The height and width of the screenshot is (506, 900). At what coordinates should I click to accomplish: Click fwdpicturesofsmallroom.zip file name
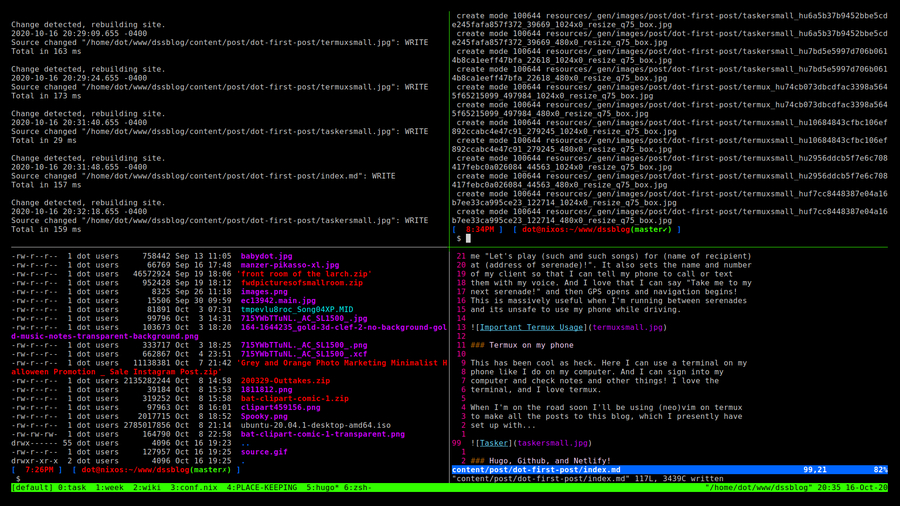pyautogui.click(x=301, y=283)
